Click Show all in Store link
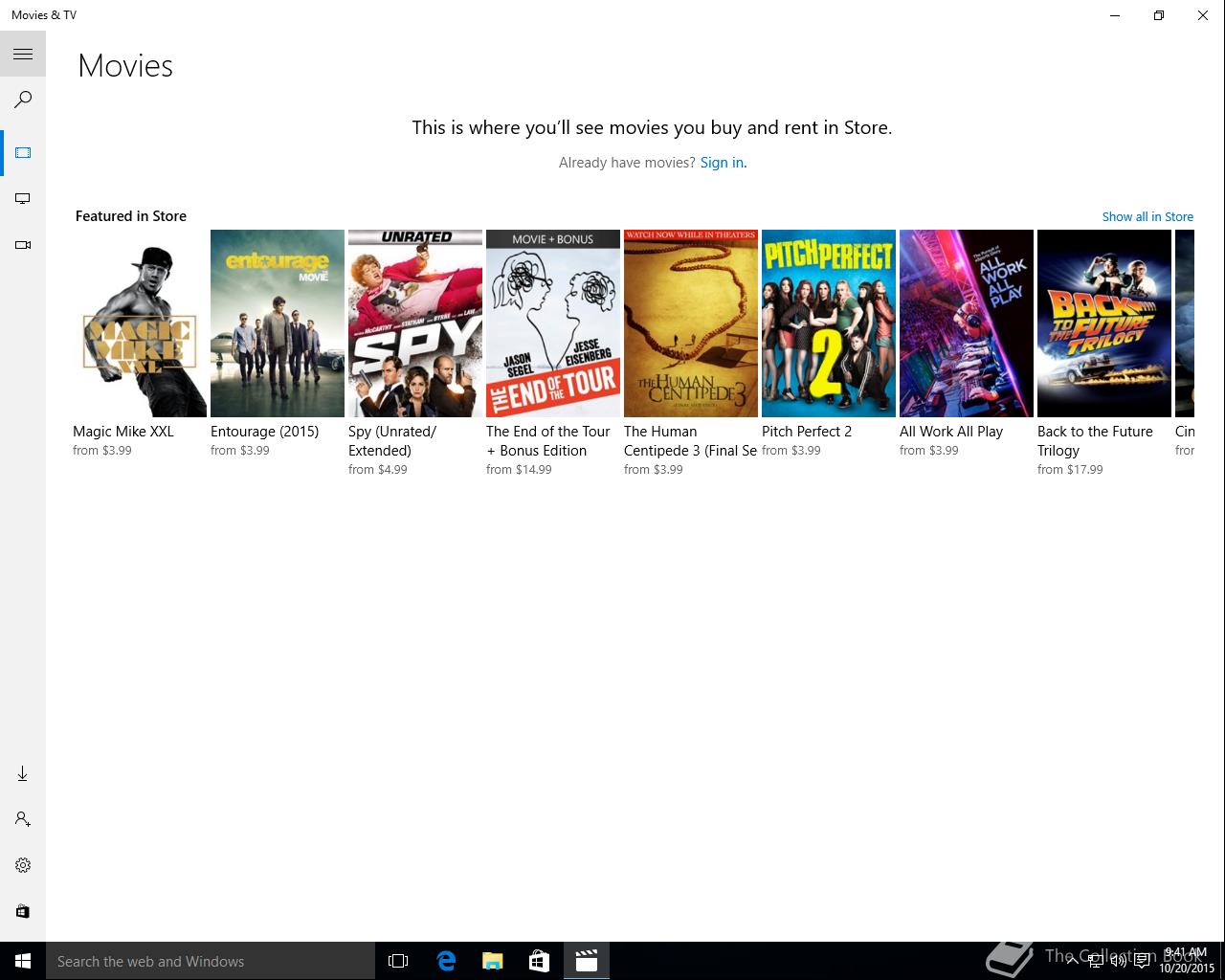1225x980 pixels. (x=1147, y=217)
